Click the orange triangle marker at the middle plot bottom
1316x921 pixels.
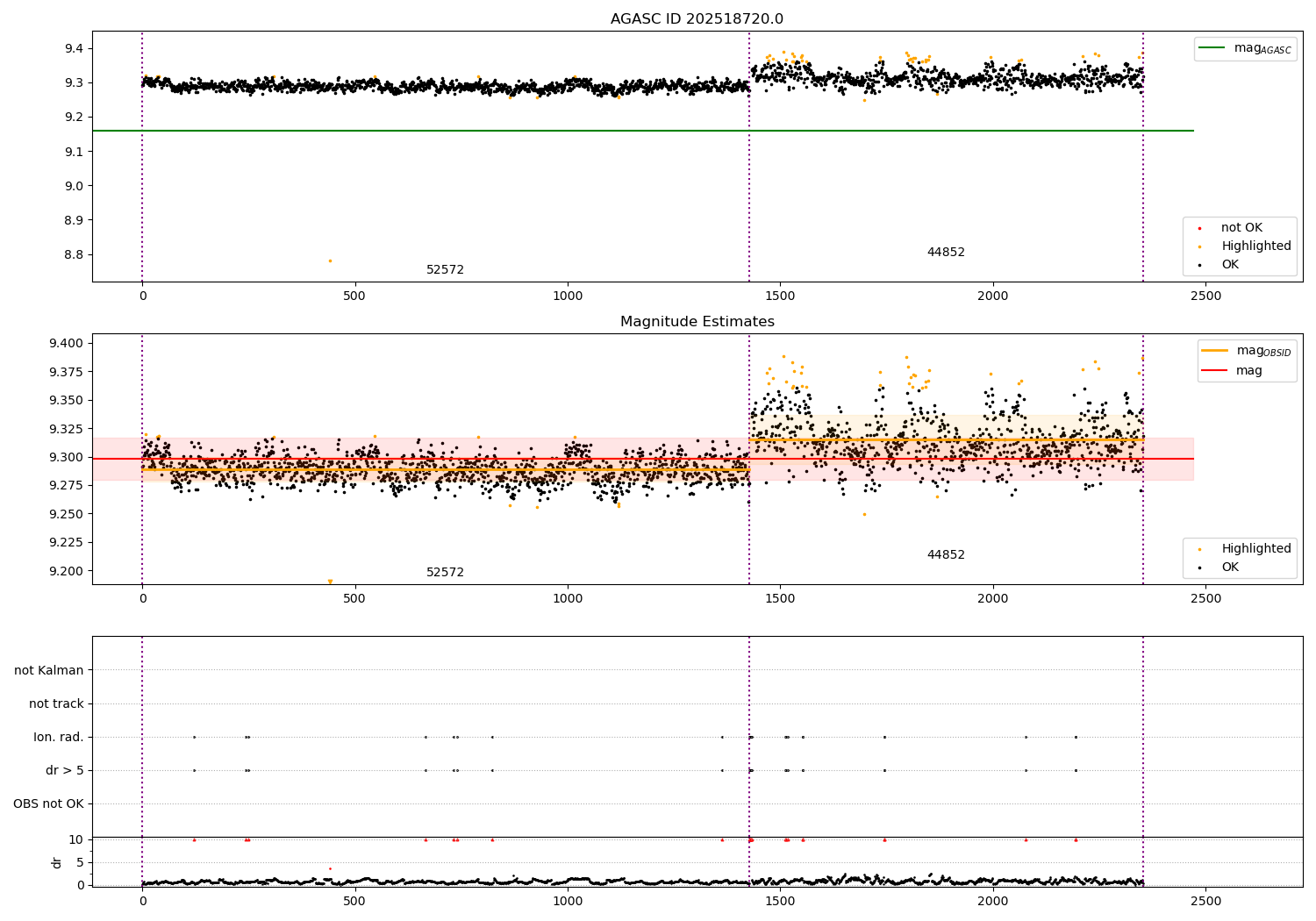(330, 582)
